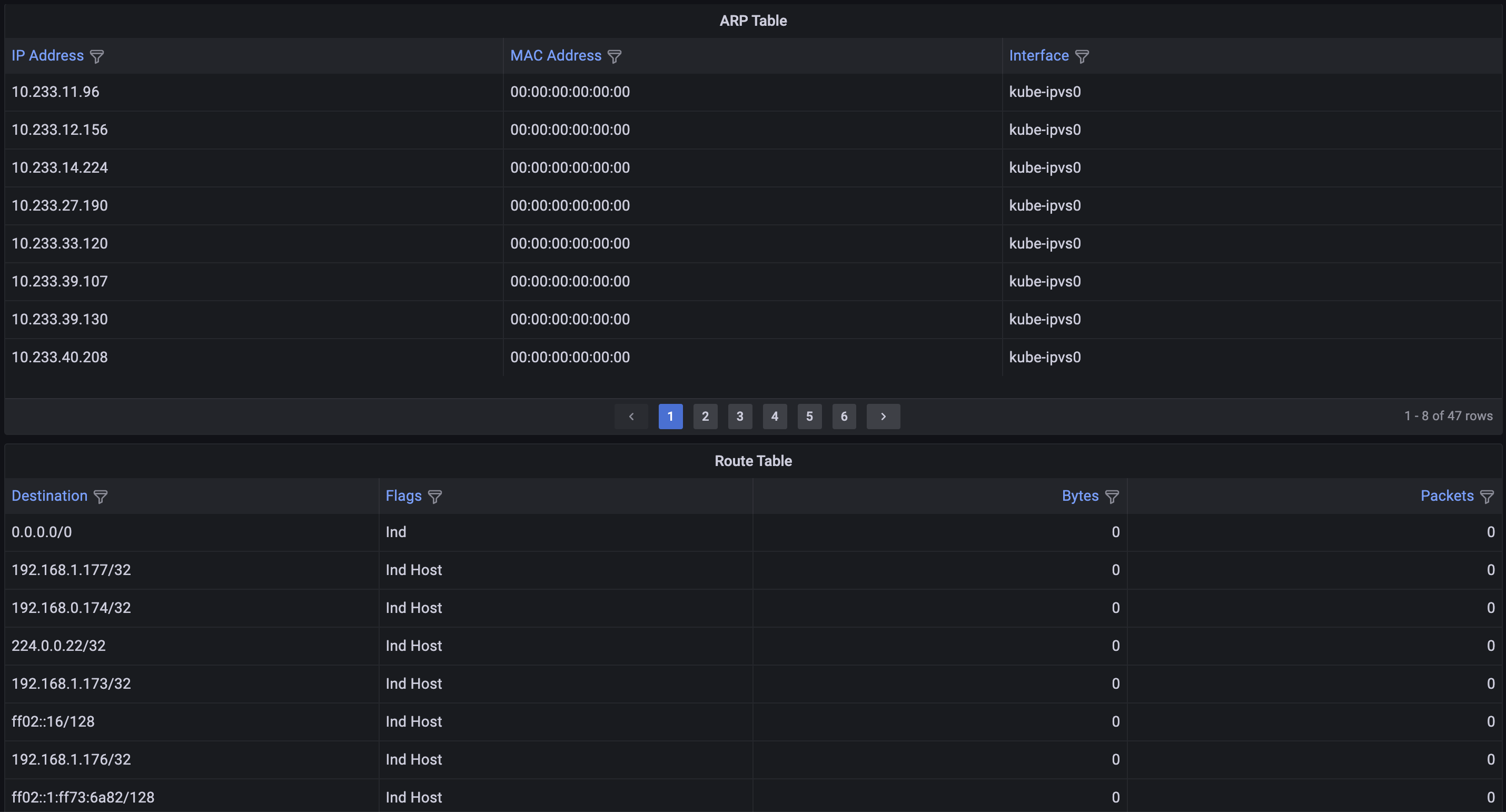The image size is (1506, 812).
Task: Open the Bytes column filter
Action: (1112, 497)
